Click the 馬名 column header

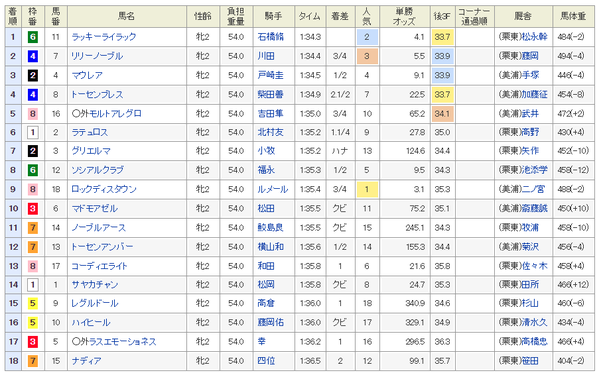point(126,16)
